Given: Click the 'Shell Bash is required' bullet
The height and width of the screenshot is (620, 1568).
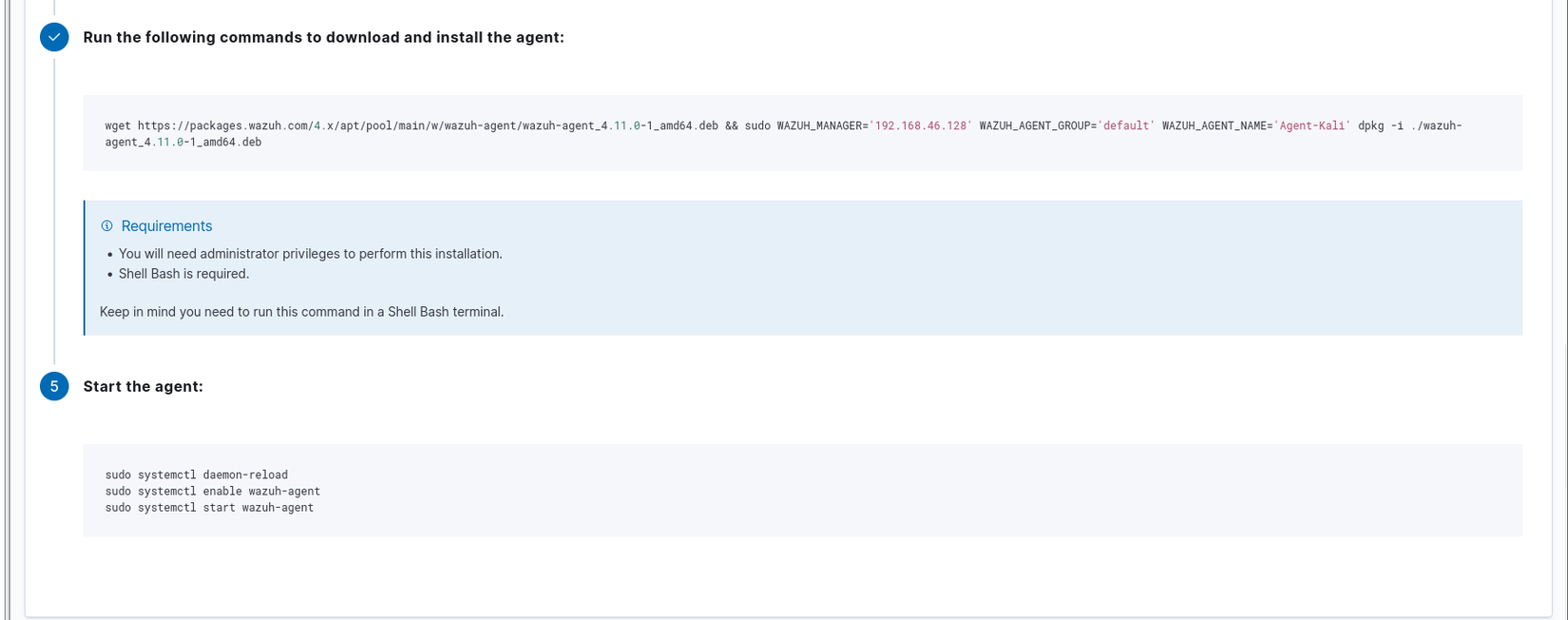Looking at the screenshot, I should (183, 274).
